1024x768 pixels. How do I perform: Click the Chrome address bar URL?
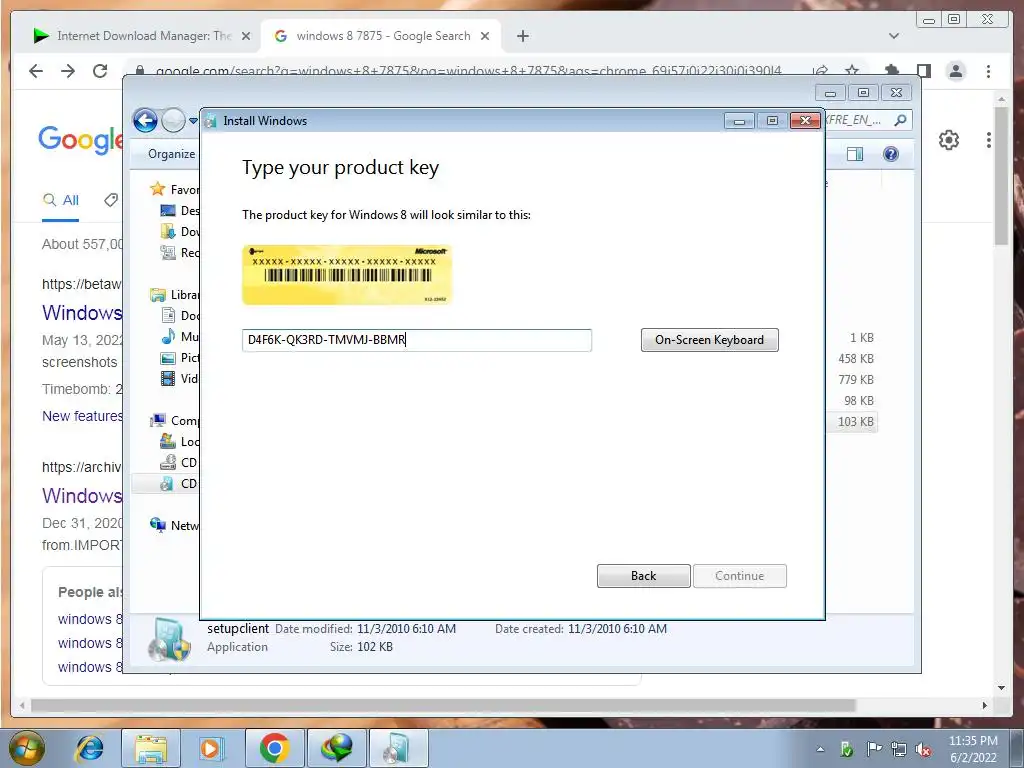click(x=468, y=70)
